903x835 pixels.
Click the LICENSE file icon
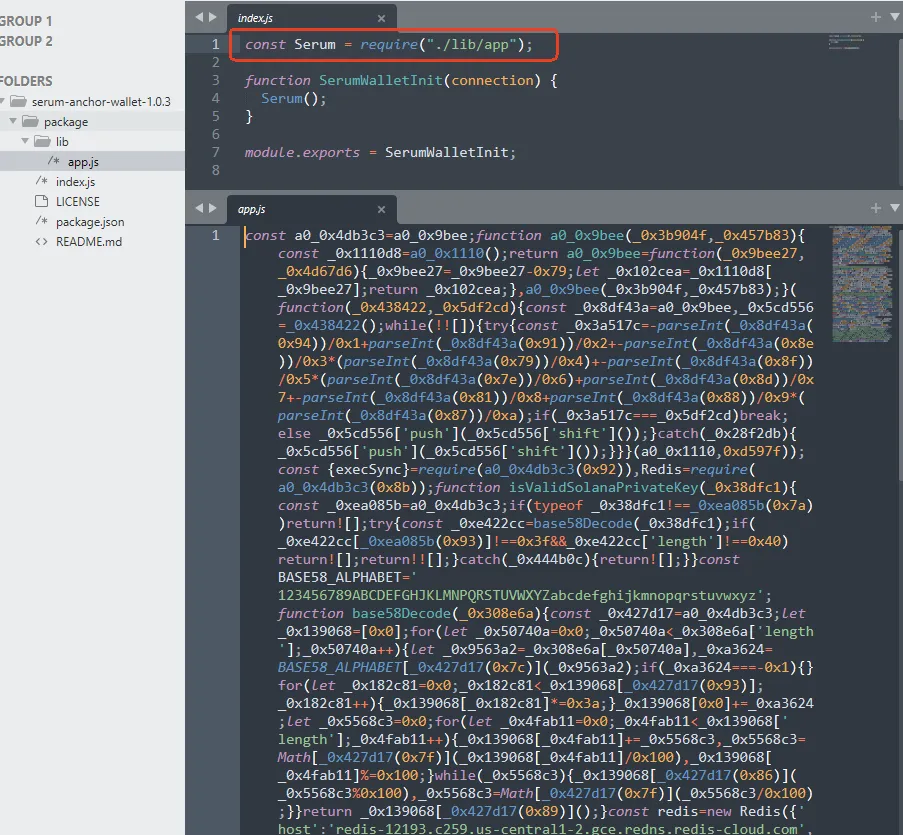point(41,201)
